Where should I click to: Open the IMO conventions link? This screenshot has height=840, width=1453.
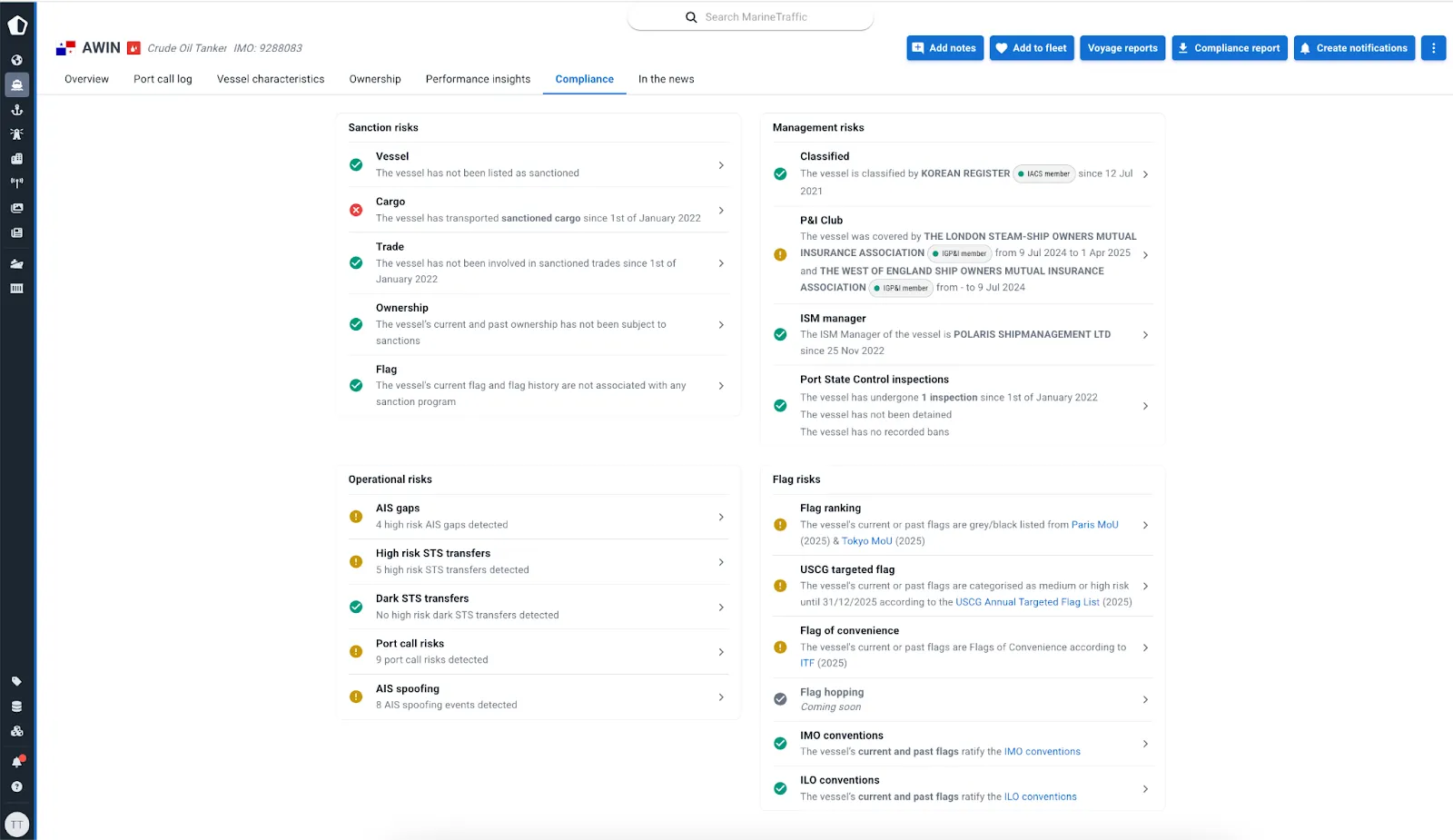tap(1042, 752)
